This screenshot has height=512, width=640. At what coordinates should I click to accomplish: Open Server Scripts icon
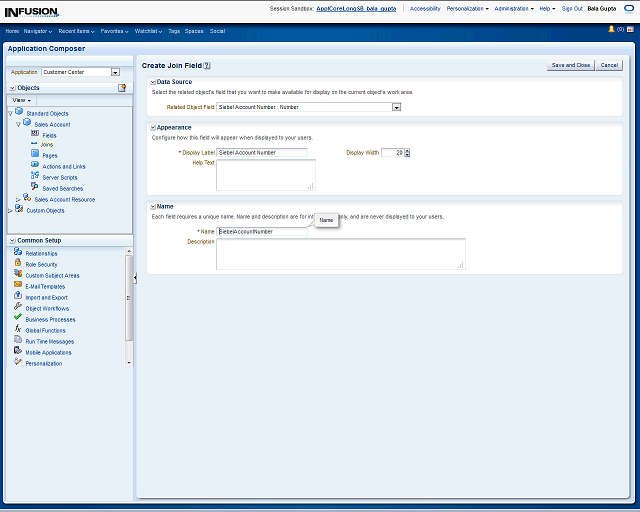(35, 177)
